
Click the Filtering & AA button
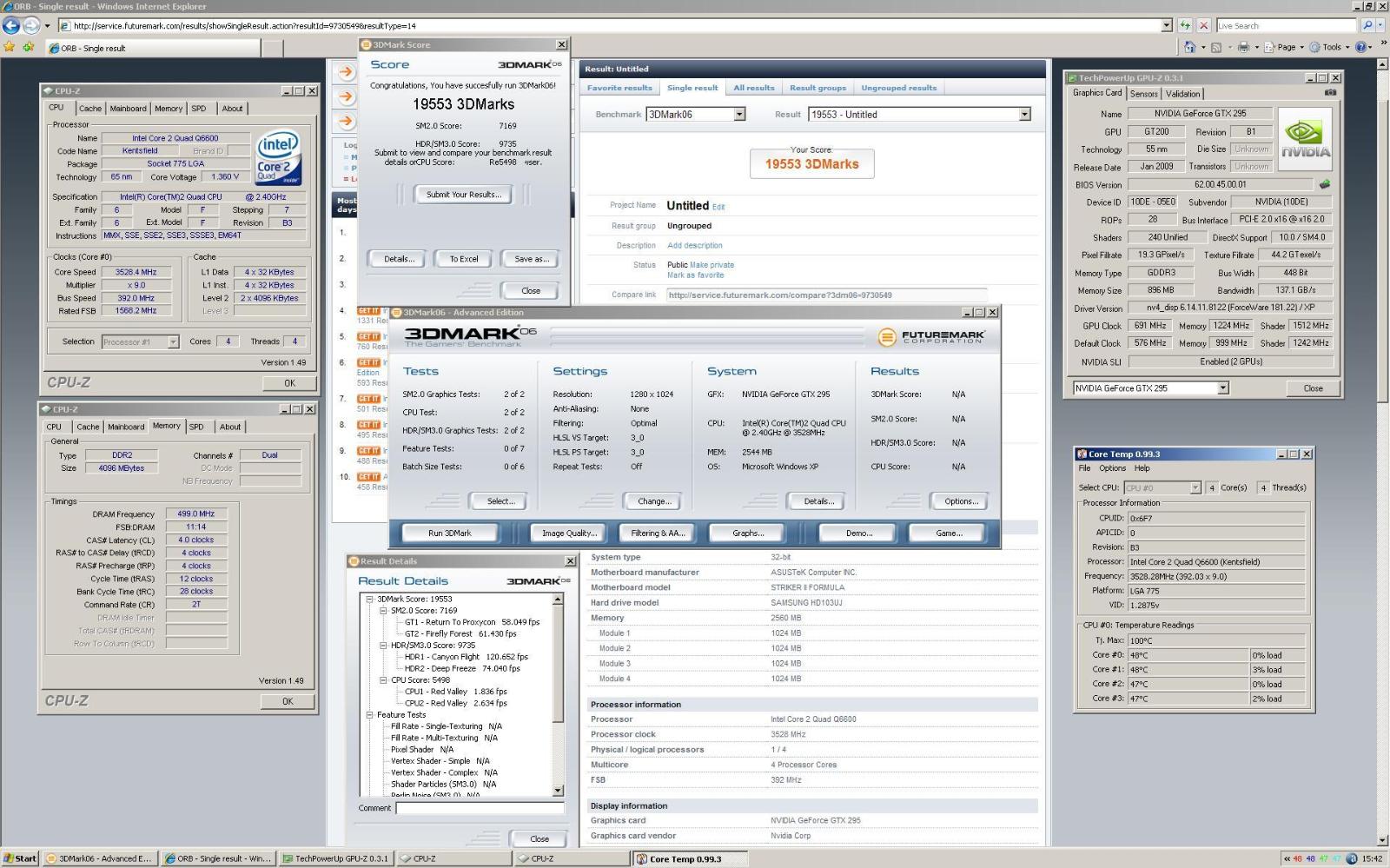point(658,533)
